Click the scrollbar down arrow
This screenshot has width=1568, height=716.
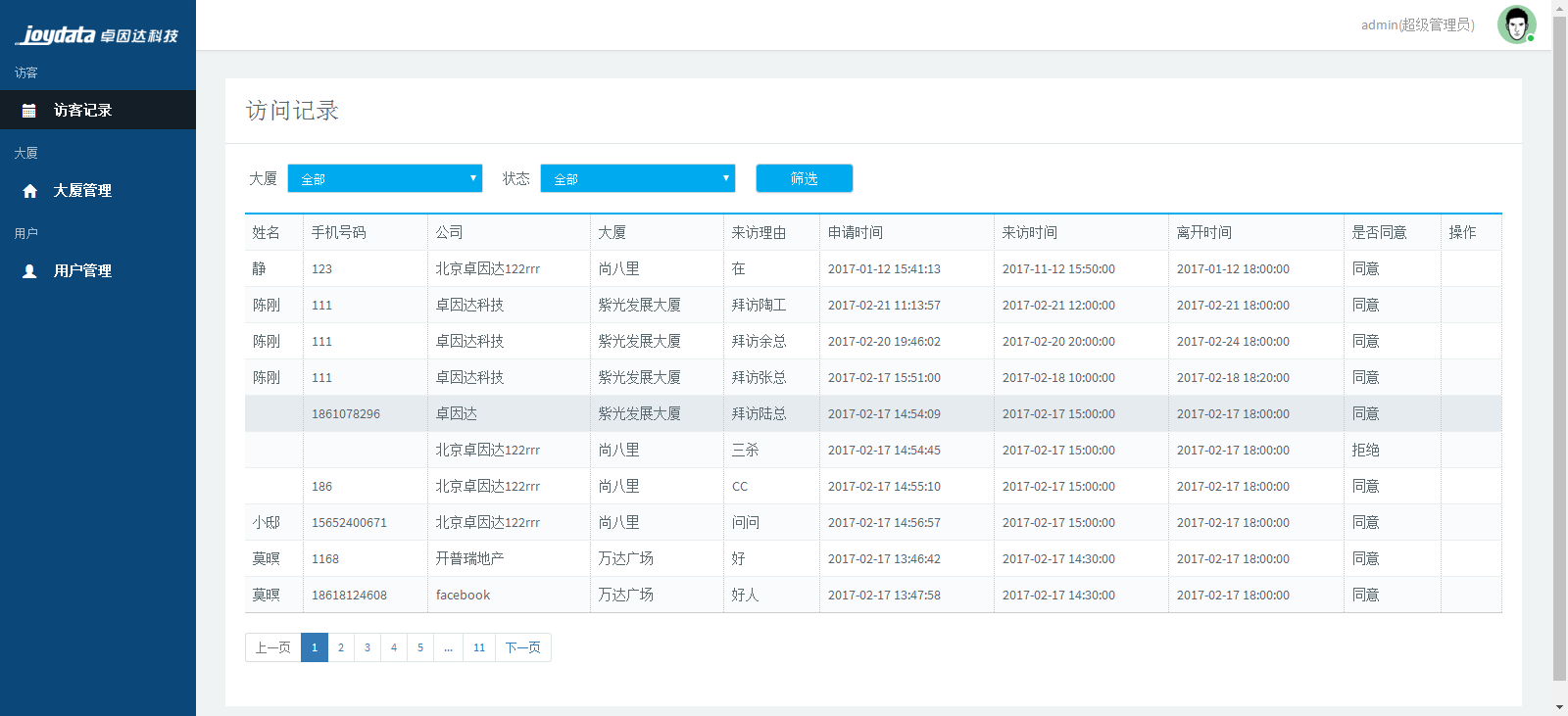pos(1559,707)
